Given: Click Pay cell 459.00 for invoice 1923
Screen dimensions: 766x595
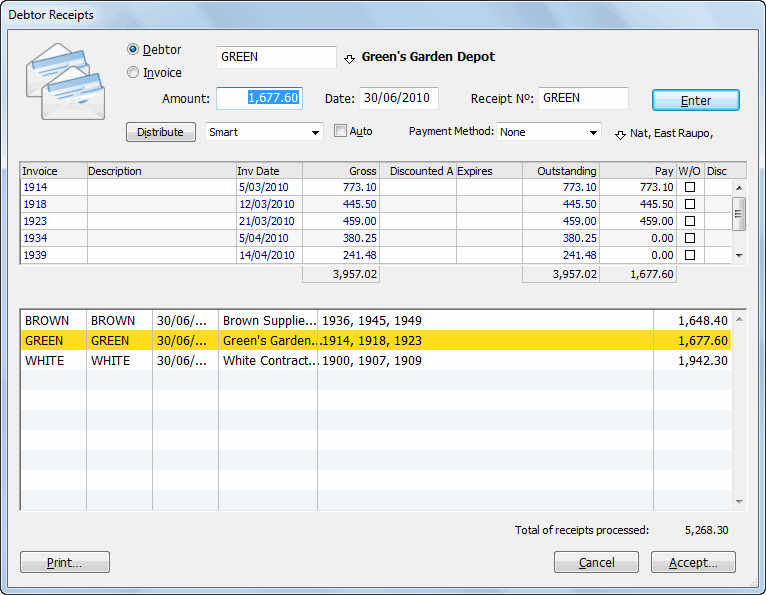Looking at the screenshot, I should (638, 221).
